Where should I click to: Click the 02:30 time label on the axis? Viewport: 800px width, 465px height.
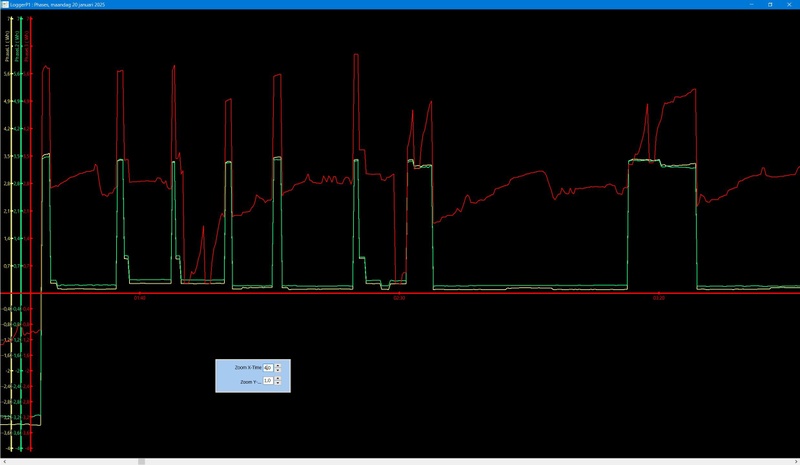(x=399, y=298)
